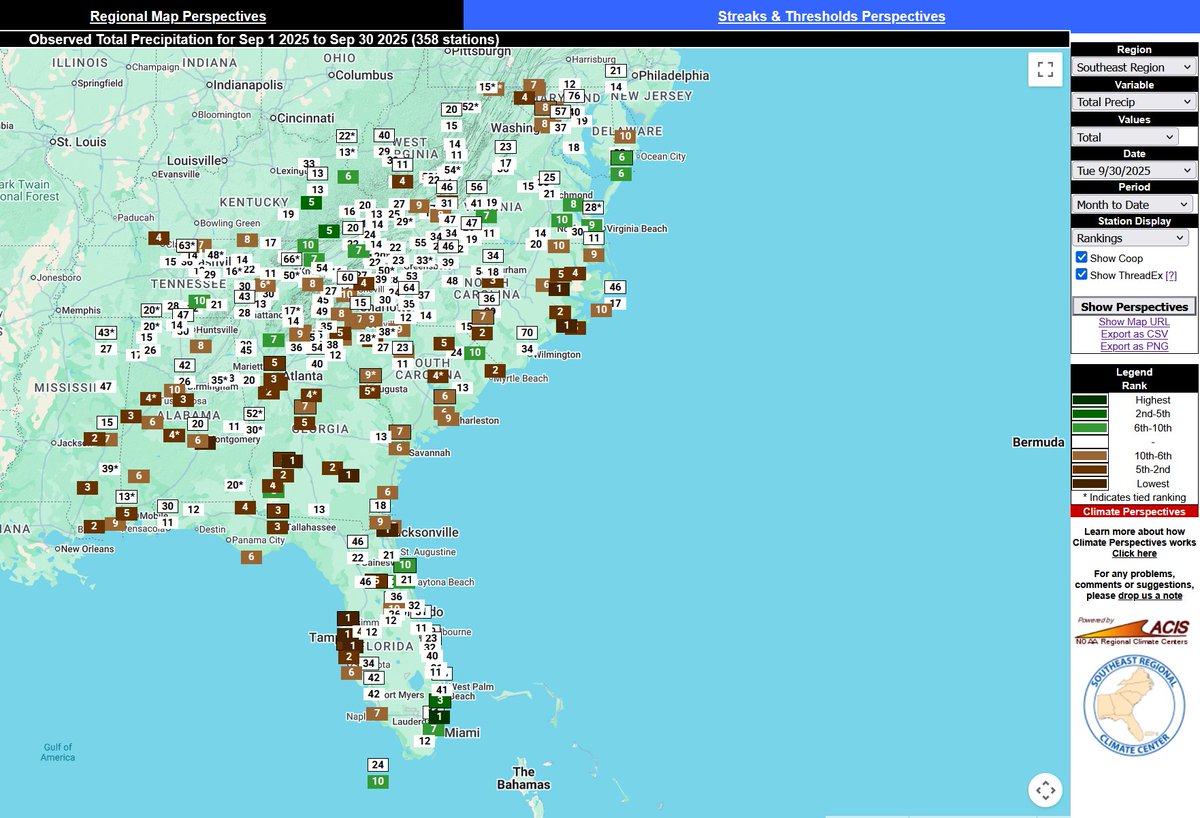Toggle the Show Coop checkbox

pos(1082,258)
